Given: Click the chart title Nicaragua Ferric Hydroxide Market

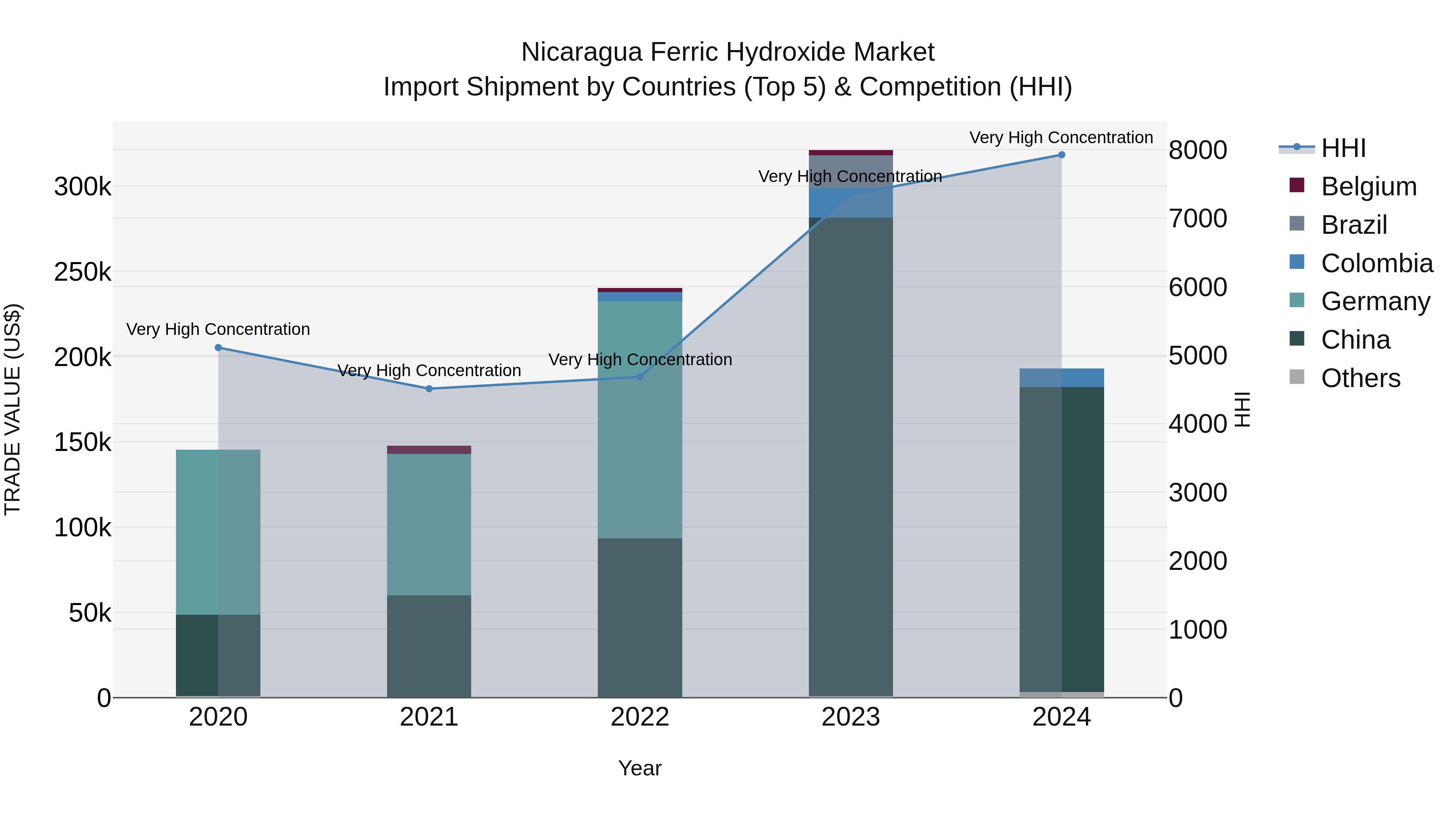Looking at the screenshot, I should [x=728, y=52].
